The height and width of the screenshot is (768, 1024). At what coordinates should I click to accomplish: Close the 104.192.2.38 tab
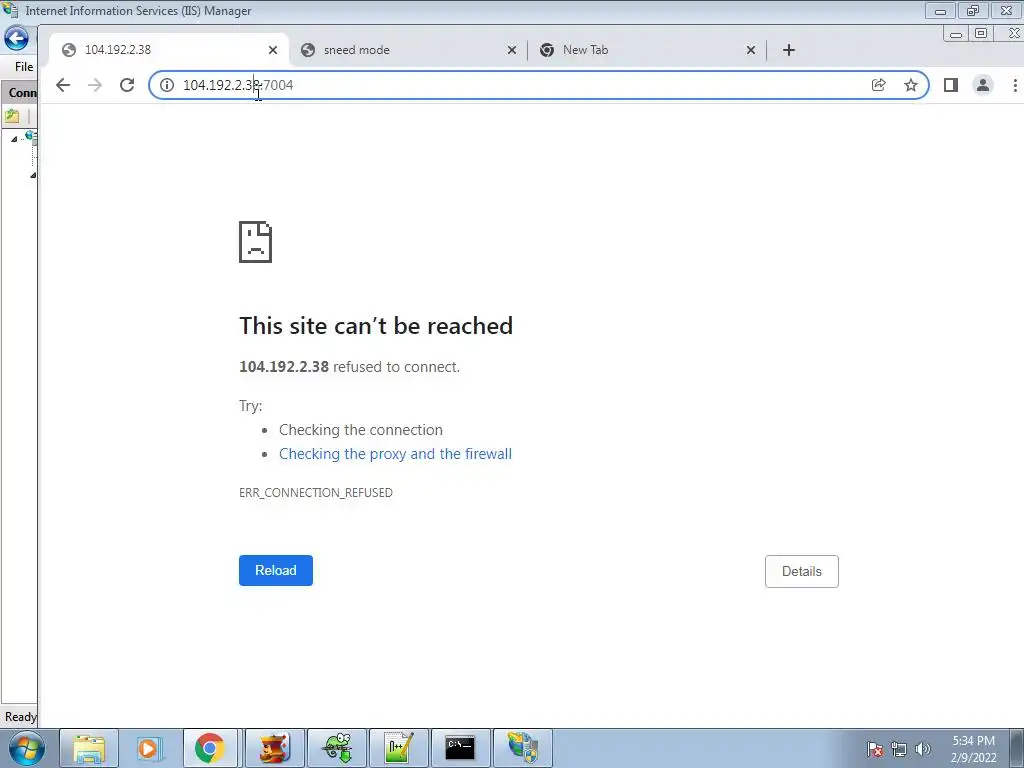point(273,50)
